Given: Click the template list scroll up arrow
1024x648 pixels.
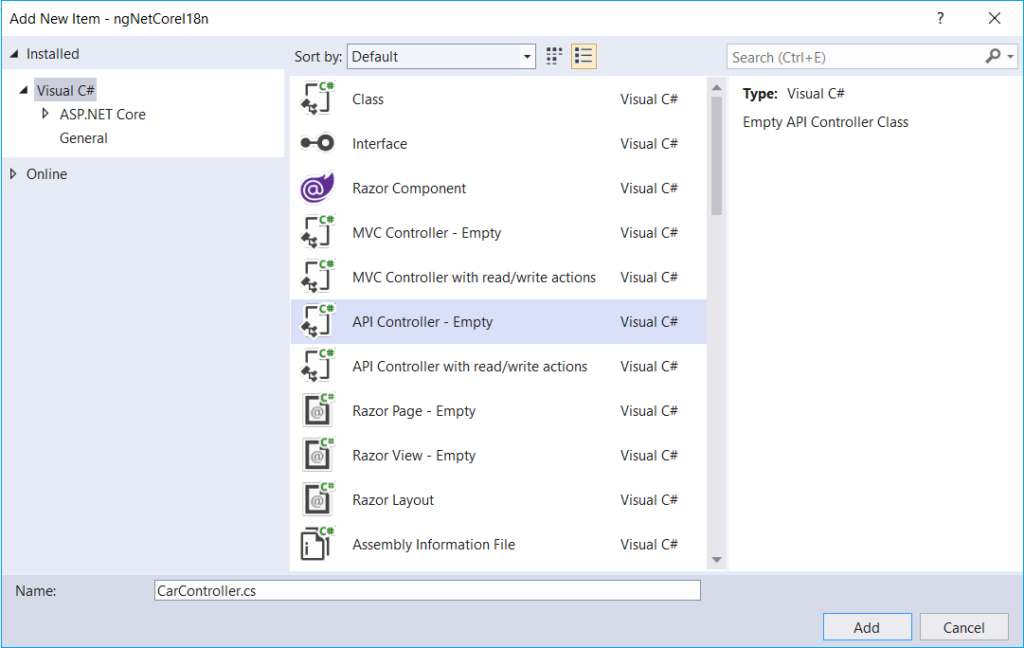Looking at the screenshot, I should [x=716, y=88].
